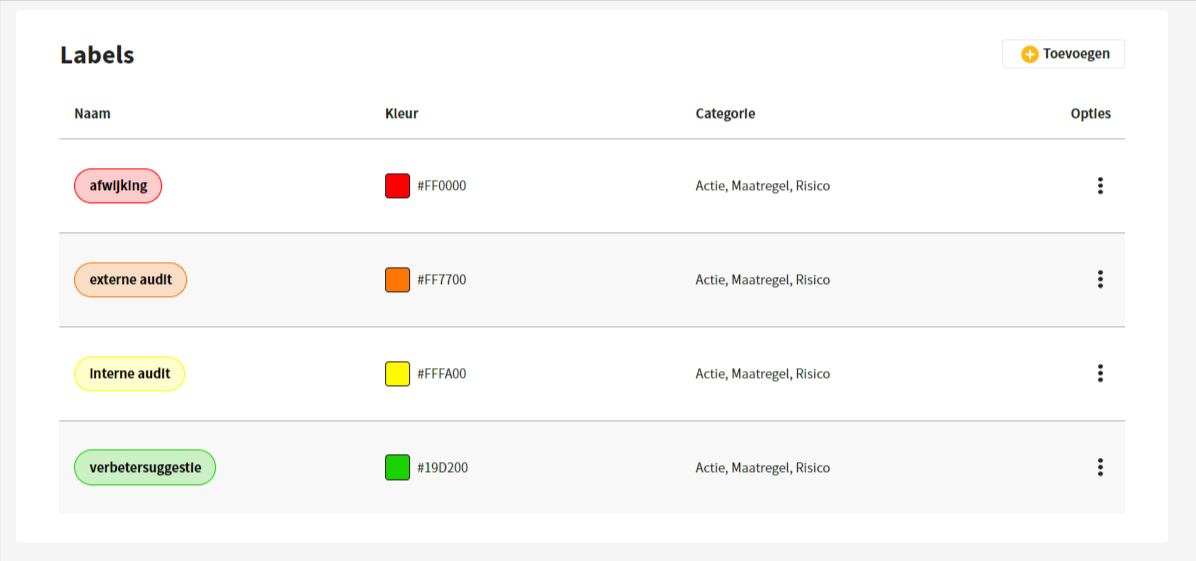Click the #FFFA00 hex code text

pos(442,373)
